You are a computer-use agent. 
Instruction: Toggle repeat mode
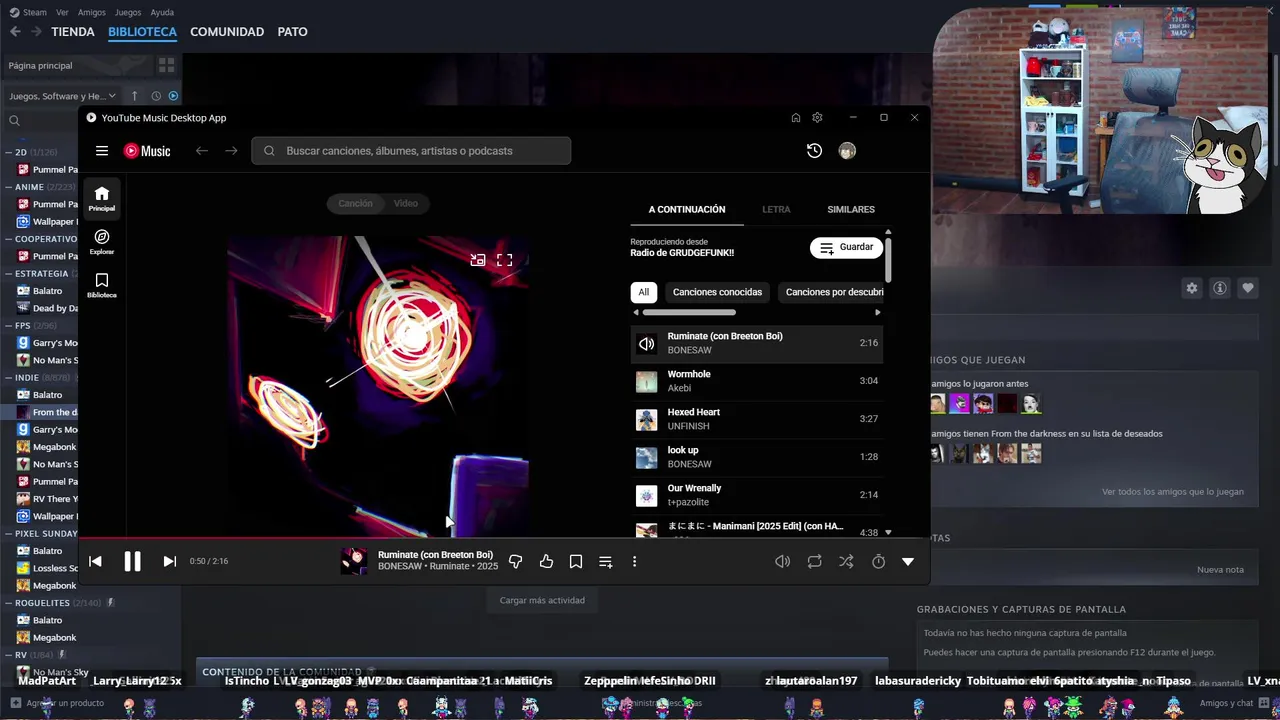tap(815, 562)
